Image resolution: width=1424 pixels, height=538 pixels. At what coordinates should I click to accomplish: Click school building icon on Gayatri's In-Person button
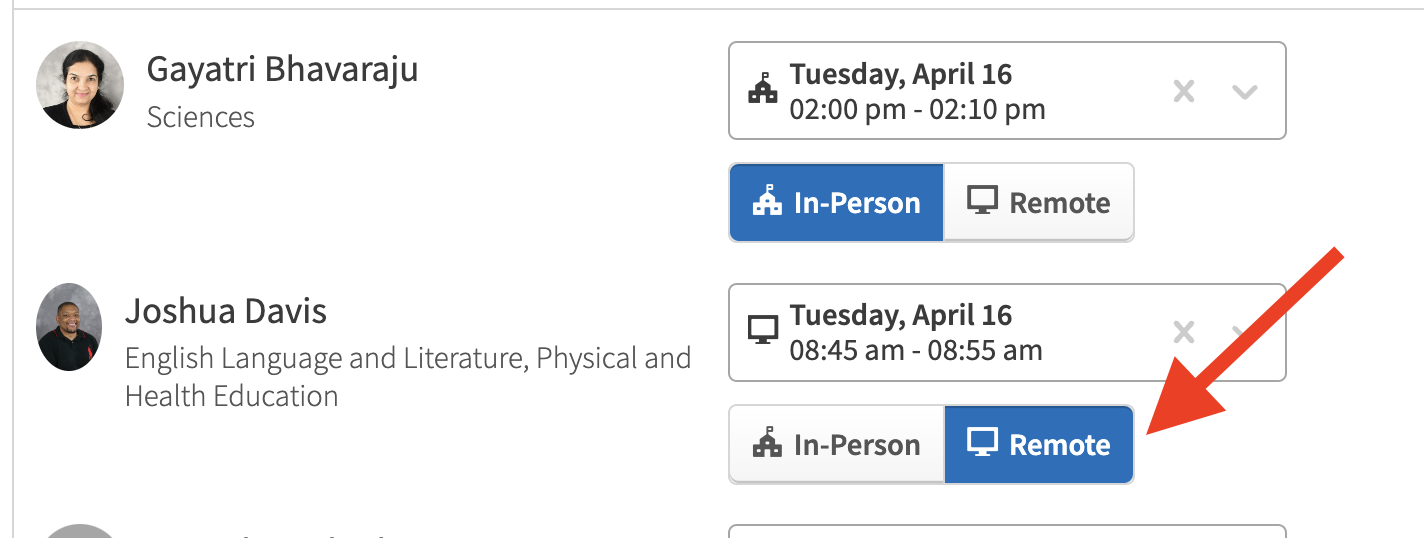coord(768,203)
